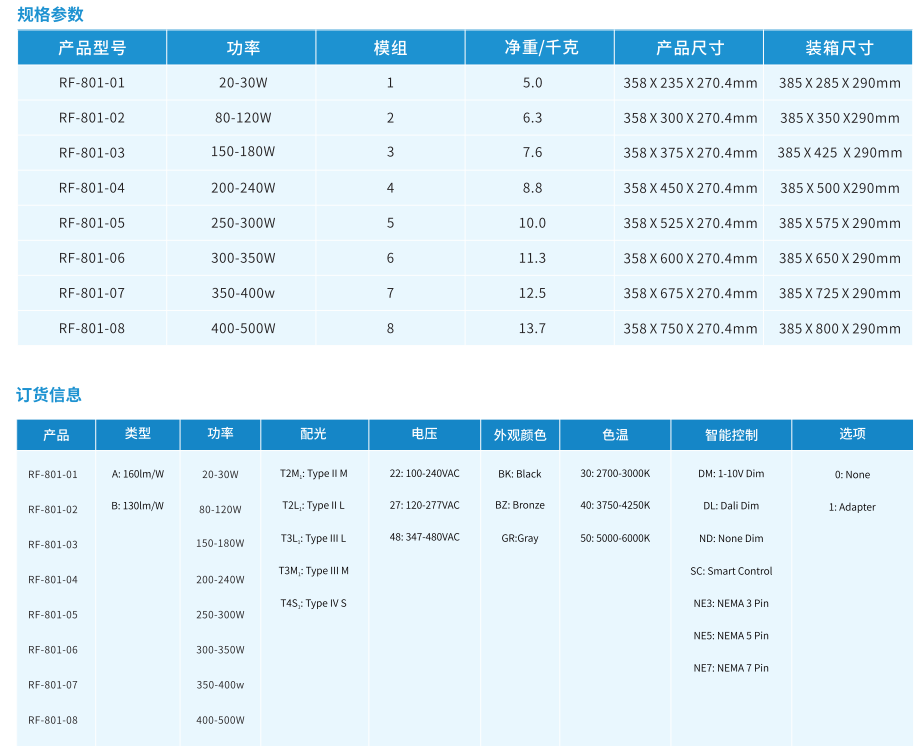Viewport: 924px width, 746px height.
Task: Select light distribution T2M: Type II M
Action: (x=314, y=474)
